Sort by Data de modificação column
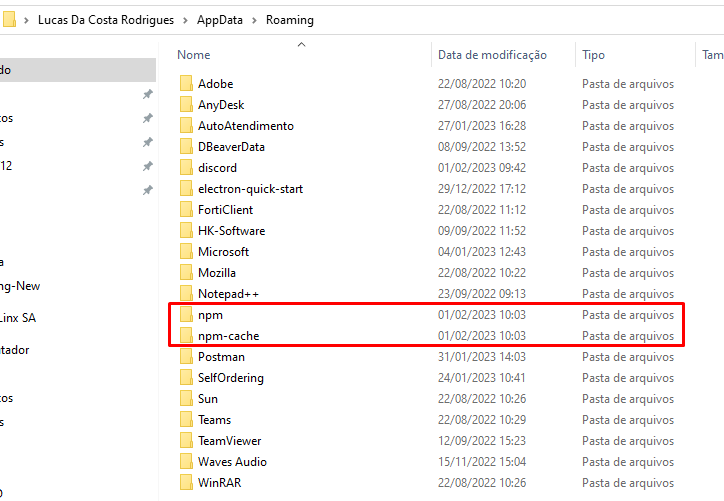 492,55
